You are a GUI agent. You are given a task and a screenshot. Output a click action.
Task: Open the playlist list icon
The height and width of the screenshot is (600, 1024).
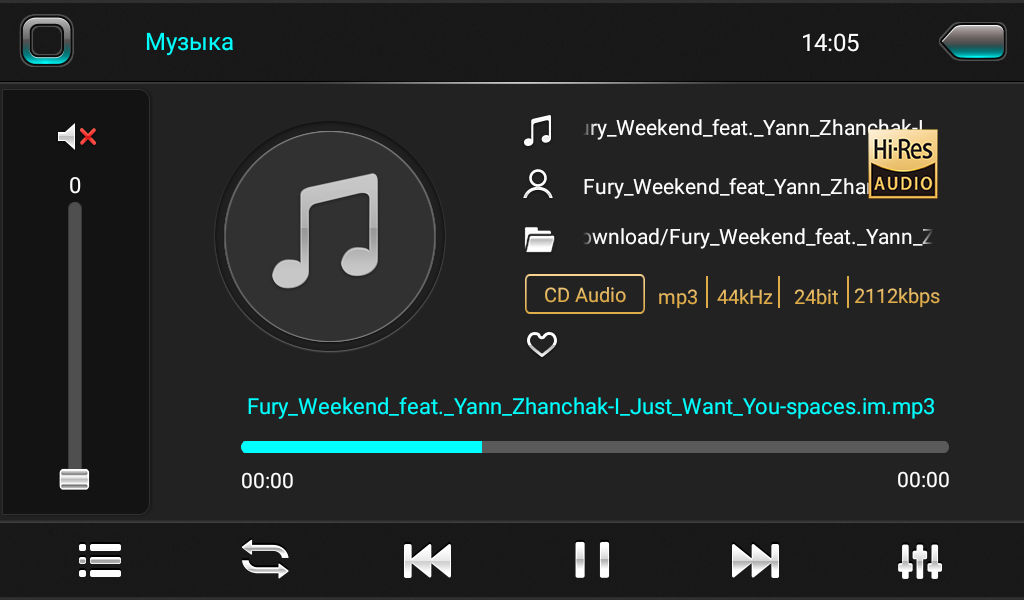[100, 560]
